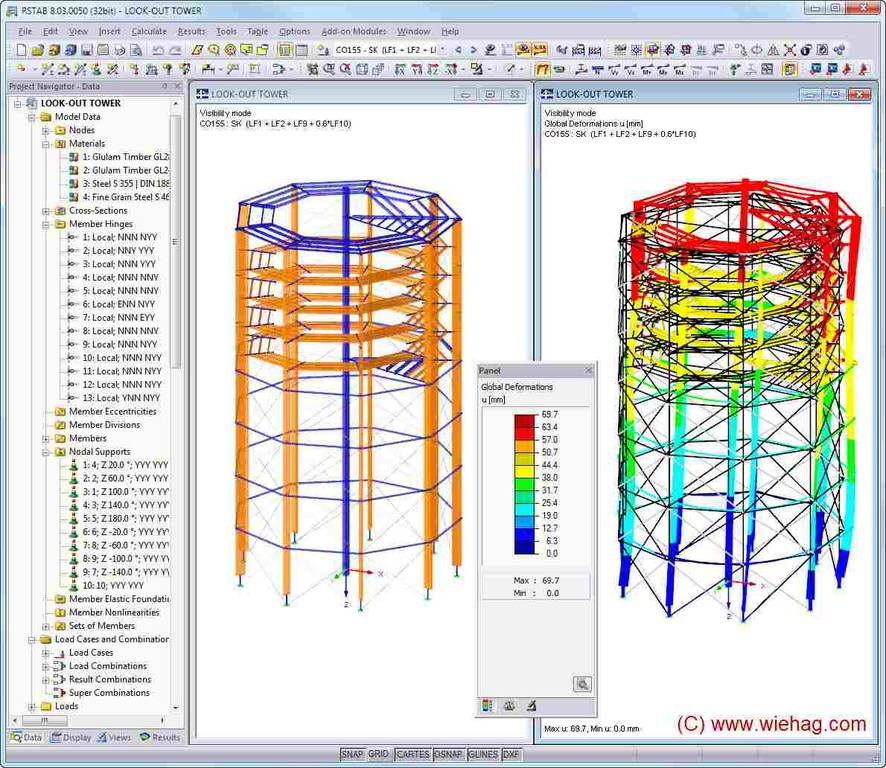Toggle GLINES in status bar
This screenshot has height=768, width=886.
483,754
